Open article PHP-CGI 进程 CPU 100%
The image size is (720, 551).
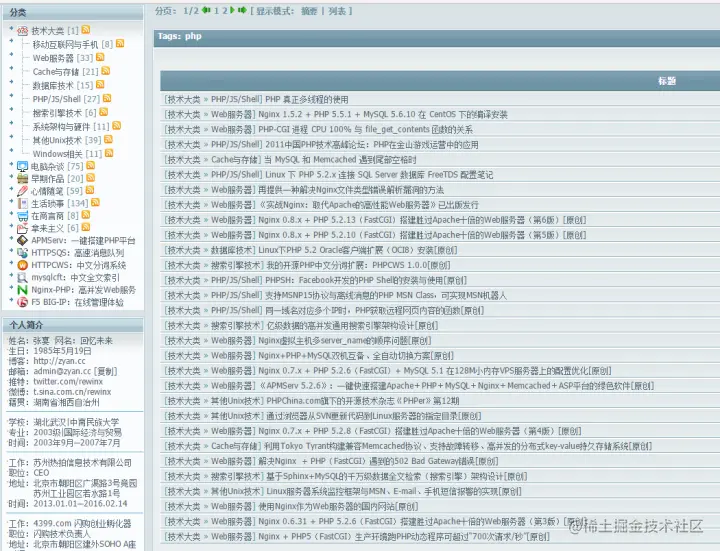[x=366, y=129]
